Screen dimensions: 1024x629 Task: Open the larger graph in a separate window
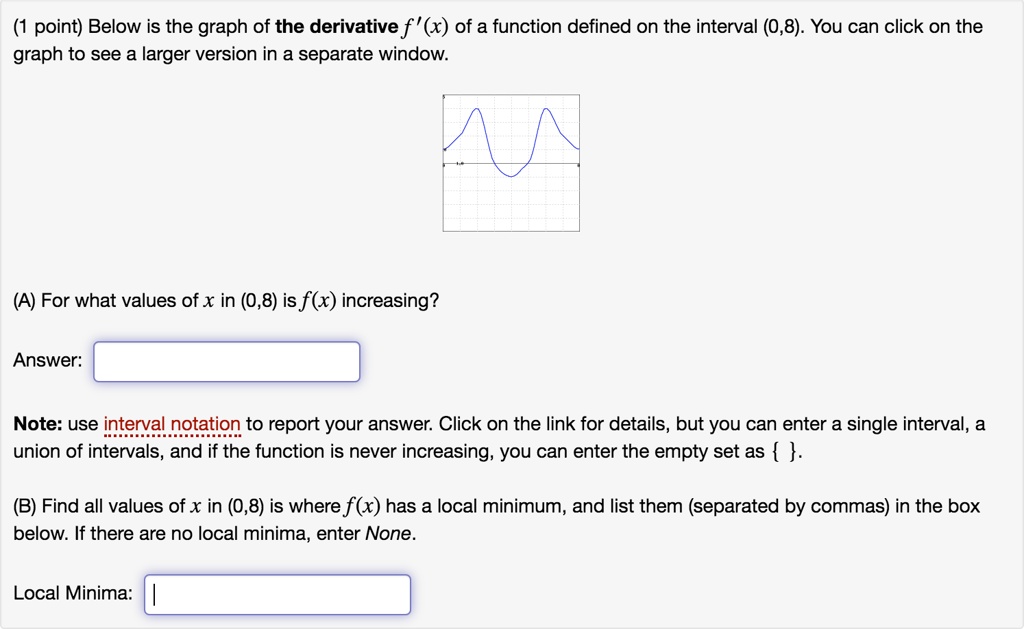pyautogui.click(x=511, y=162)
